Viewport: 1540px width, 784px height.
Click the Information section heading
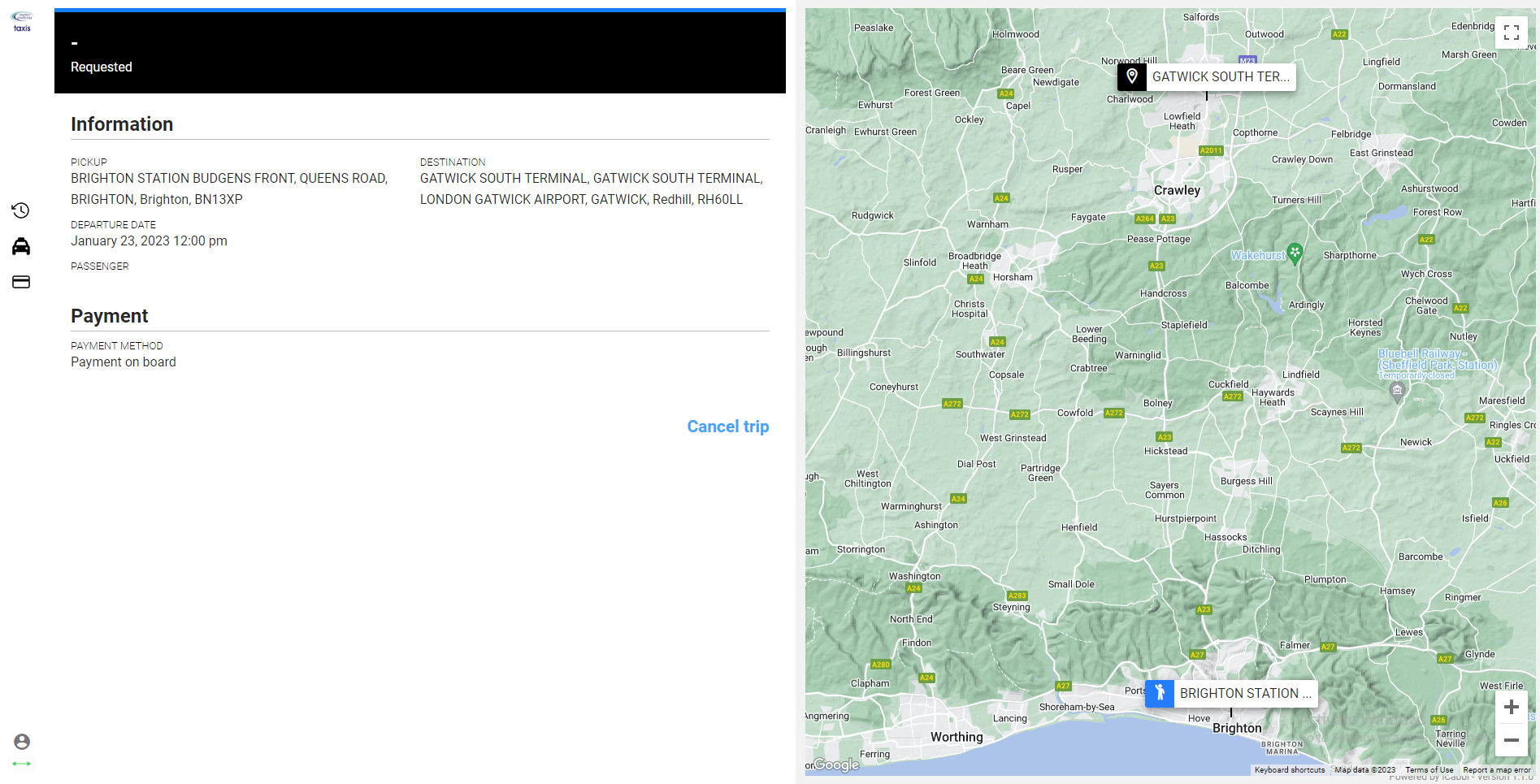pos(122,124)
